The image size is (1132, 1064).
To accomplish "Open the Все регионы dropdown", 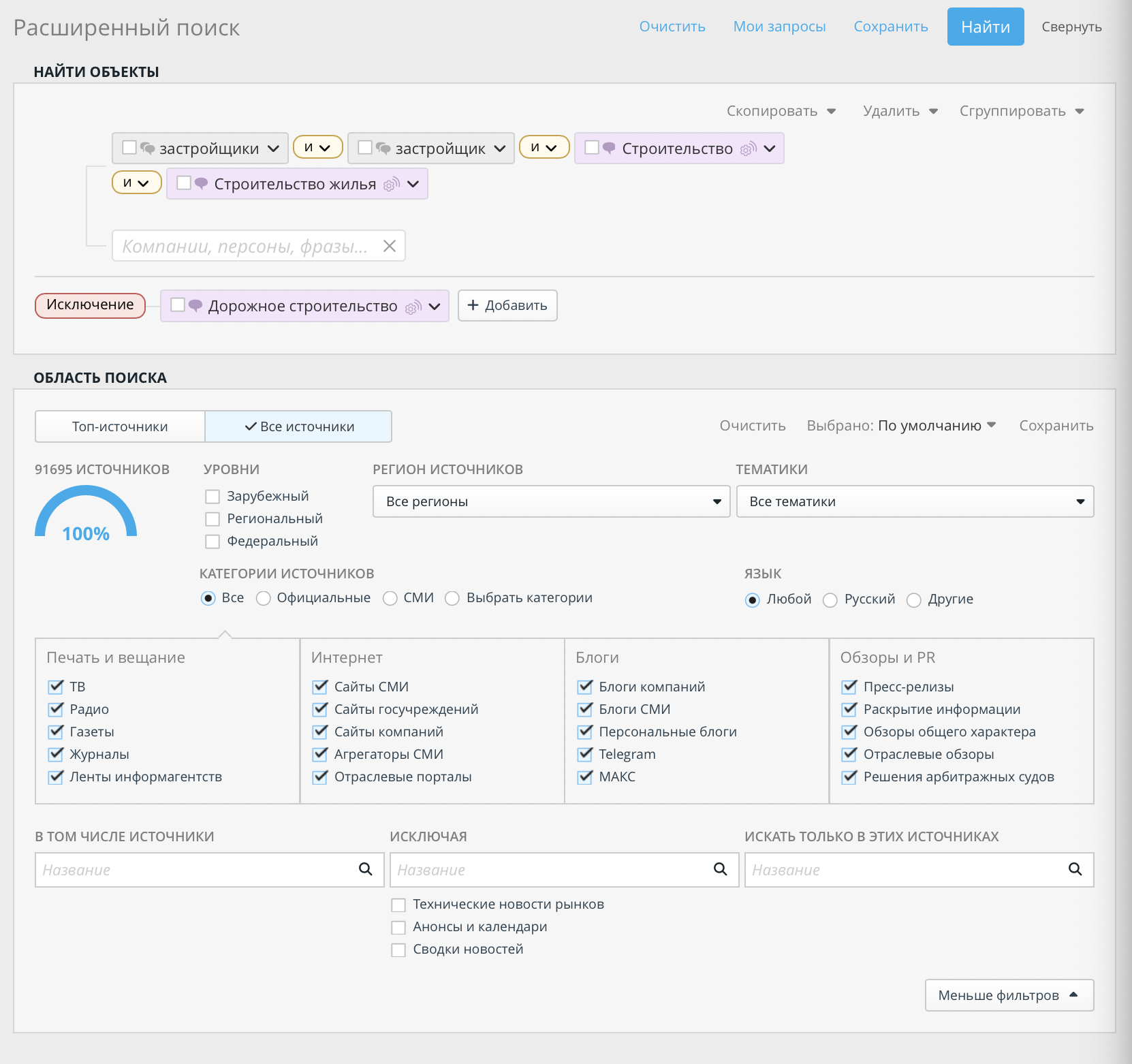I will (552, 501).
